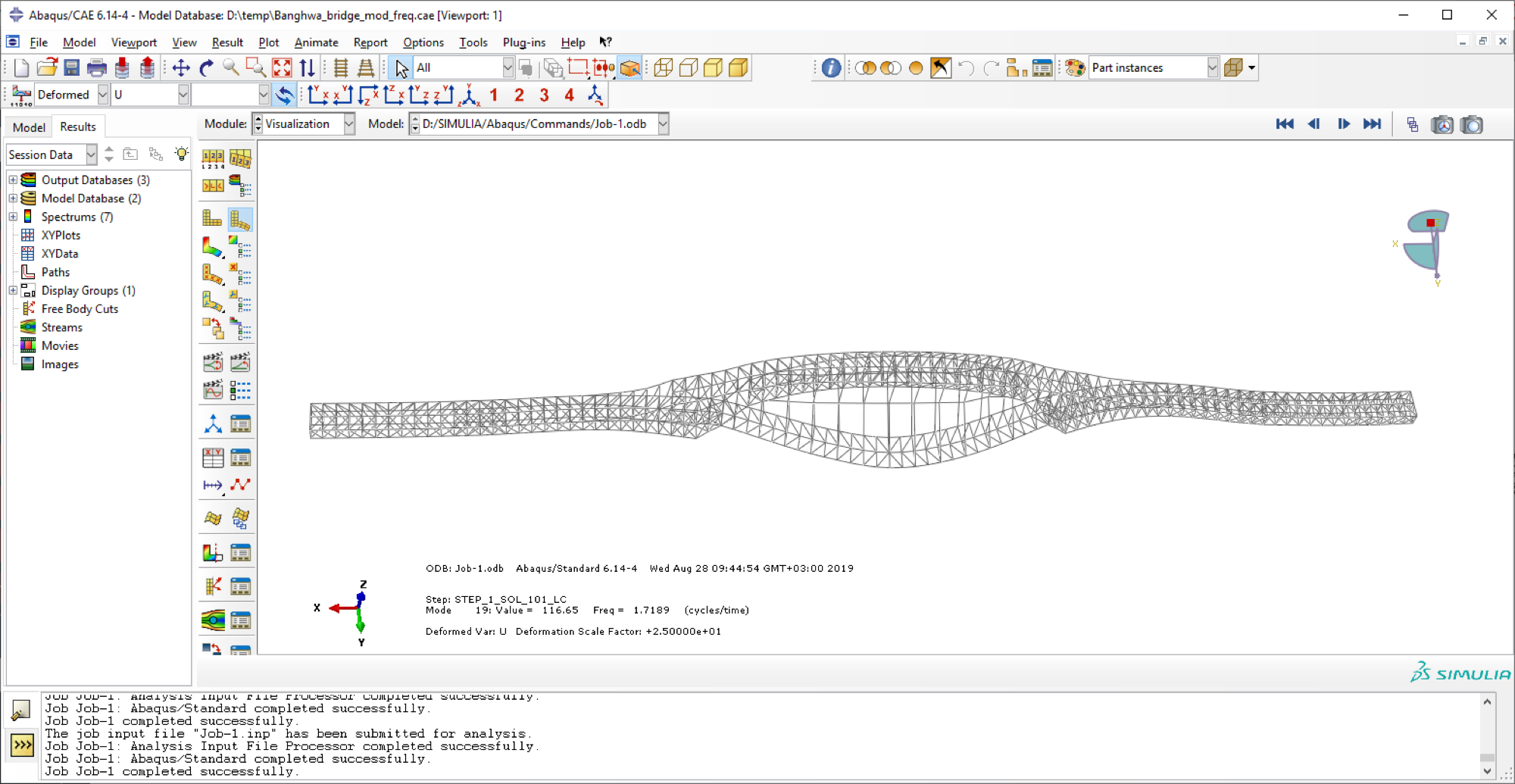Toggle shaded render style
This screenshot has height=784, width=1515.
[739, 68]
